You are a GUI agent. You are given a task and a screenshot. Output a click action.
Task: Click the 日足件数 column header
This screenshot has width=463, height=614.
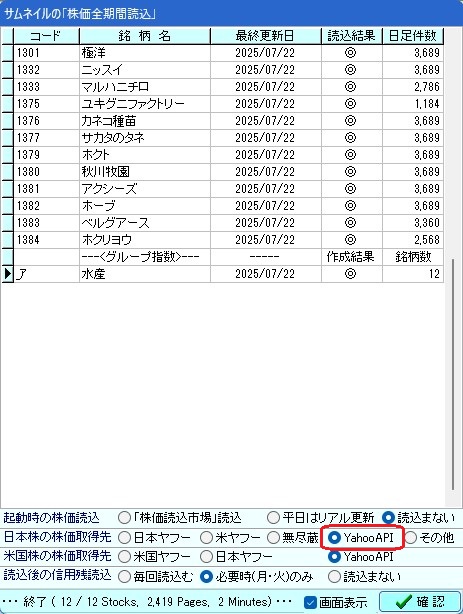[412, 36]
